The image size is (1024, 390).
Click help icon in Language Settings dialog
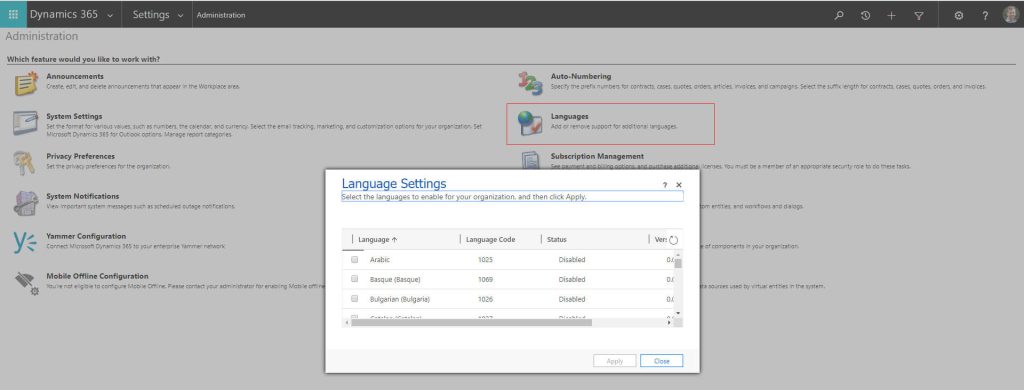click(665, 186)
